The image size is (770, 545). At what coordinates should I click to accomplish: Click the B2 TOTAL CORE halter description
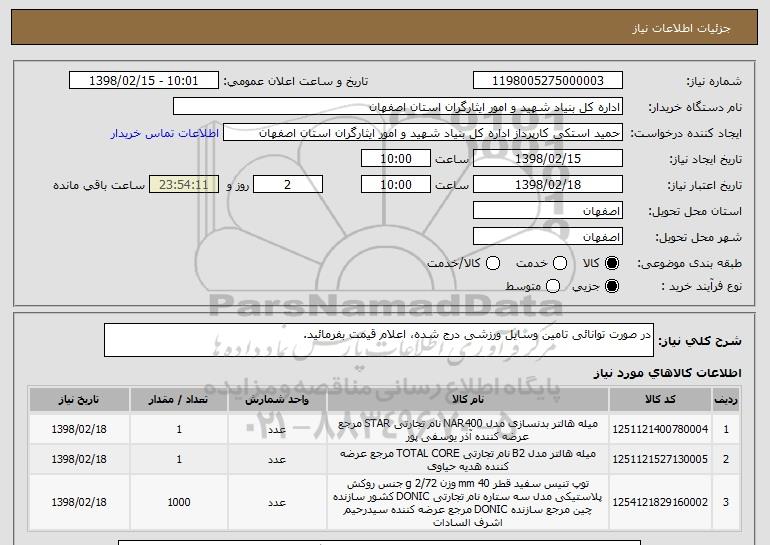coord(468,460)
